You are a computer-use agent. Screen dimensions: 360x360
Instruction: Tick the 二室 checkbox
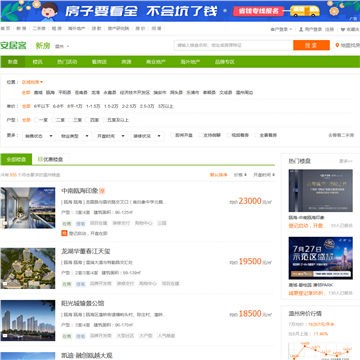(53, 120)
